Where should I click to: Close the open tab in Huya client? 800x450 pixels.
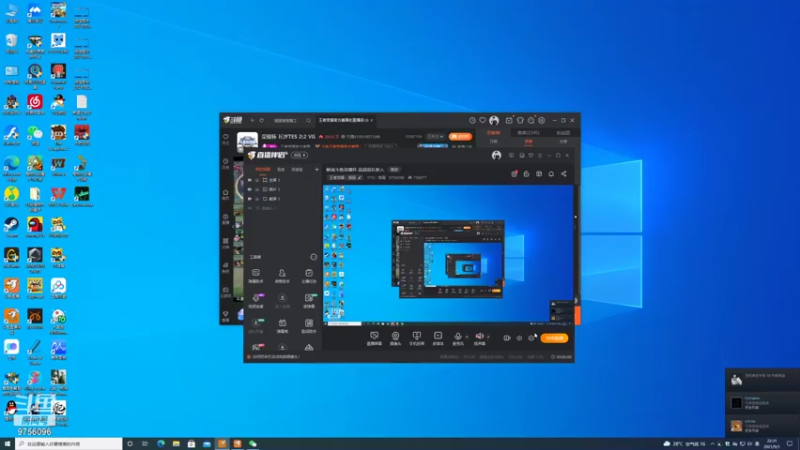371,120
